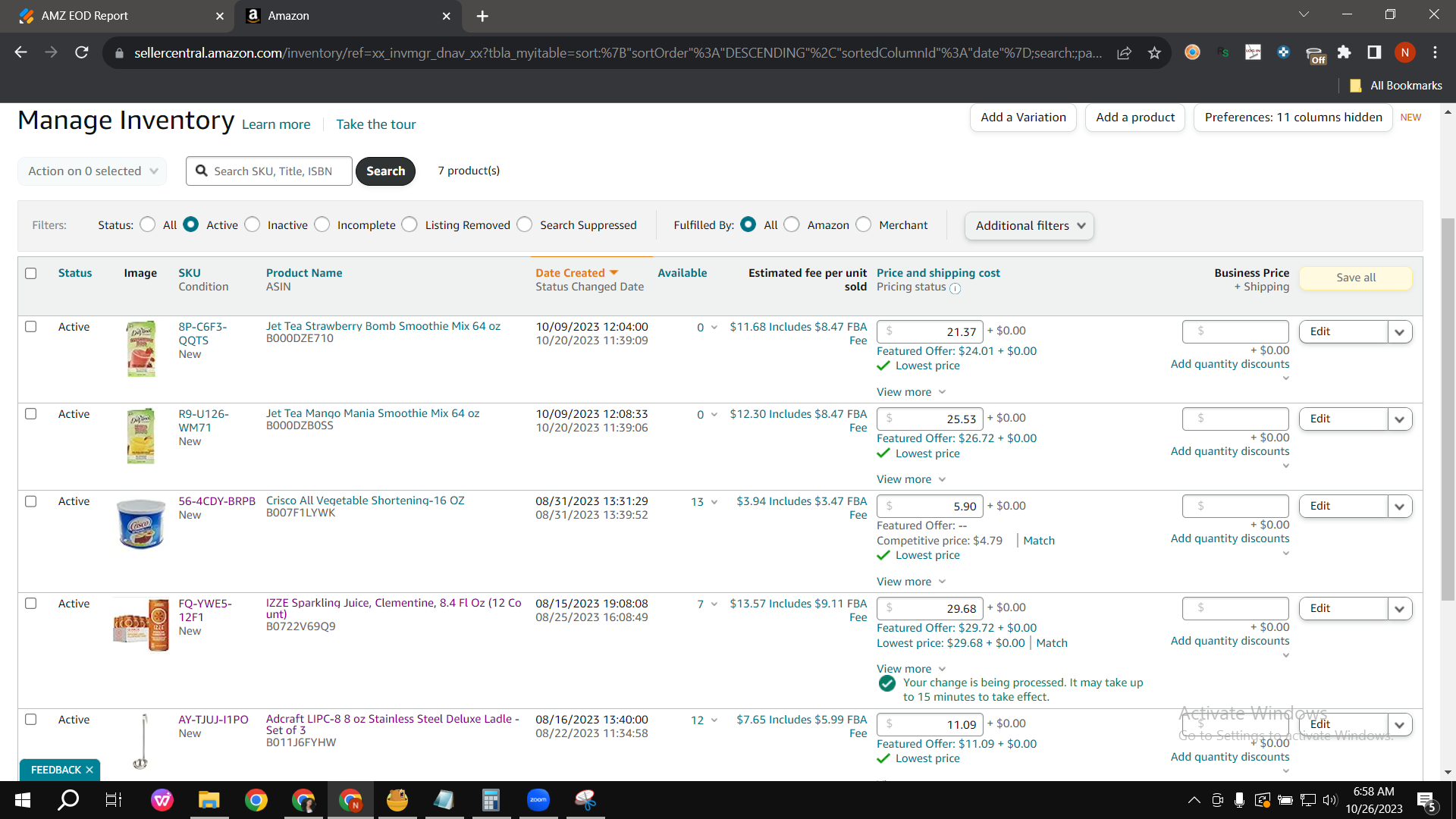1456x819 pixels.
Task: Open action center notifications icon
Action: pos(1426,801)
